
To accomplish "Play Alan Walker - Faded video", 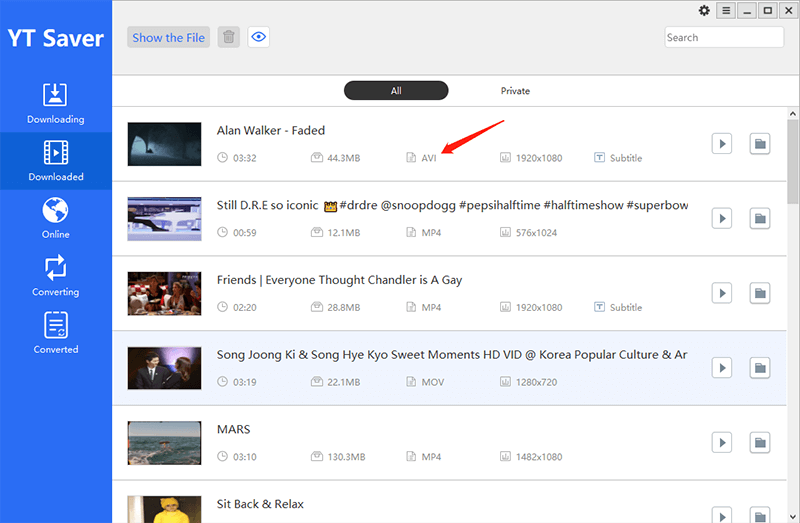I will click(722, 144).
